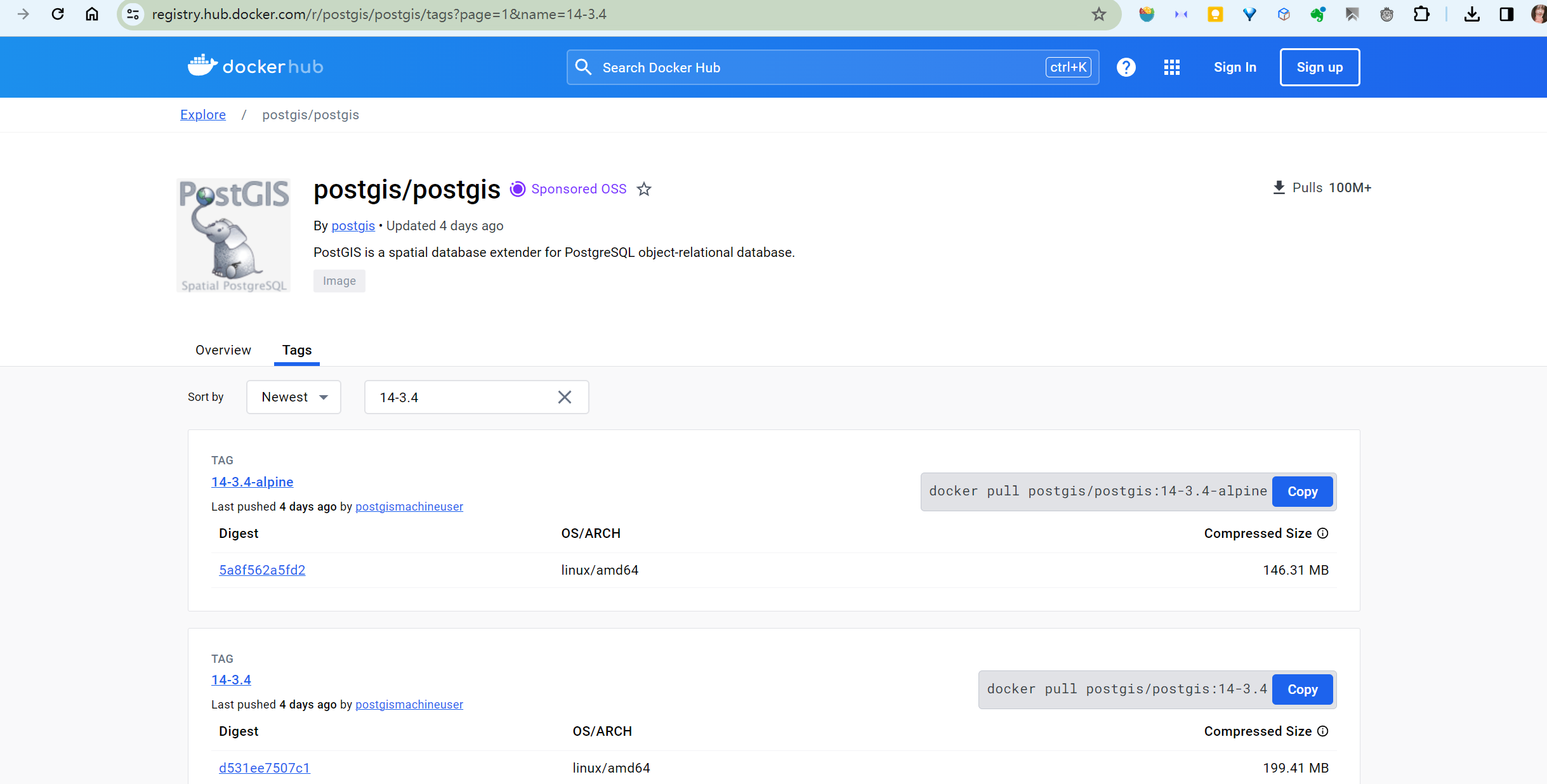
Task: Open the Docker Hub help question mark
Action: 1125,67
